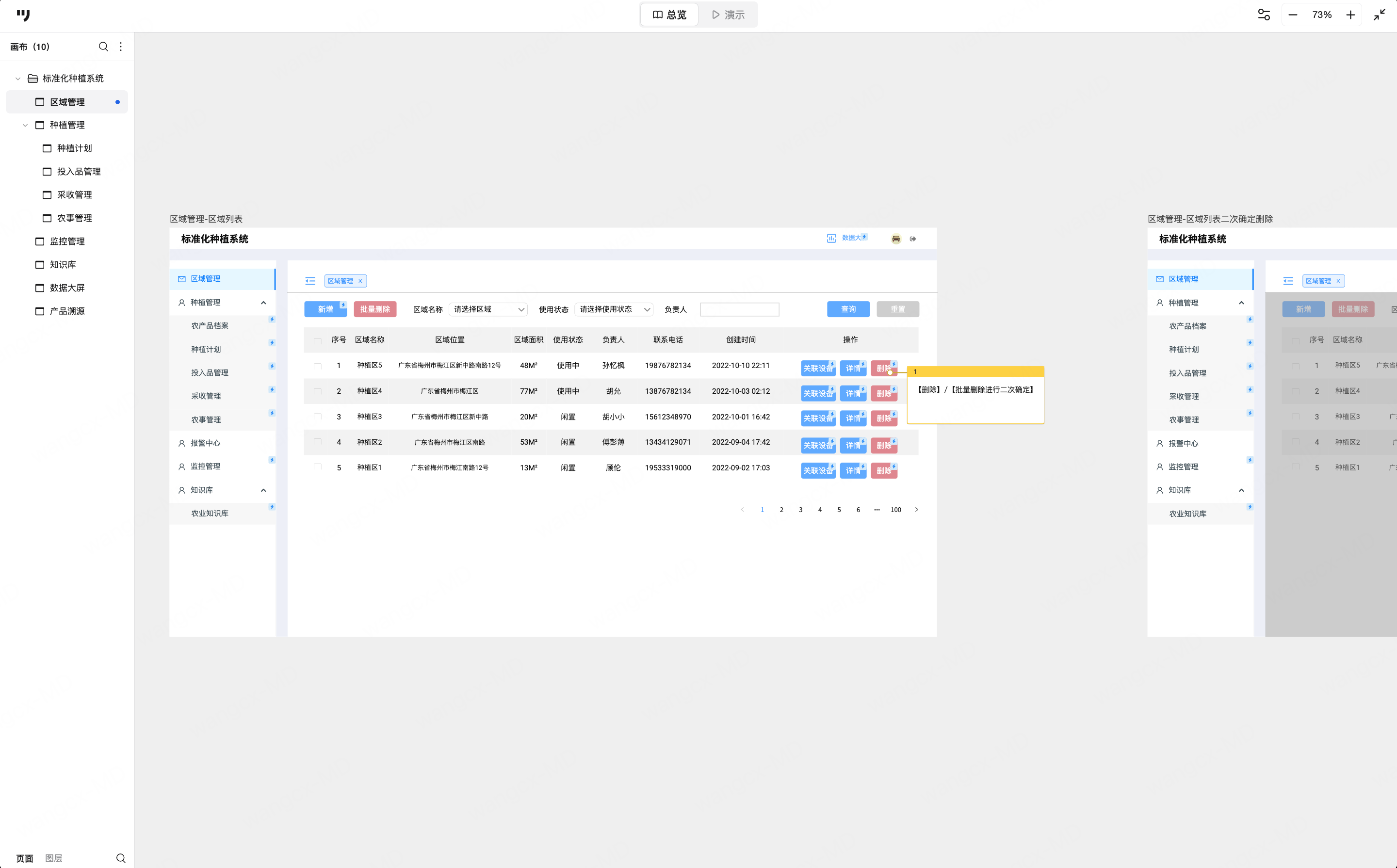Click the bottom-left layer search icon

(121, 858)
